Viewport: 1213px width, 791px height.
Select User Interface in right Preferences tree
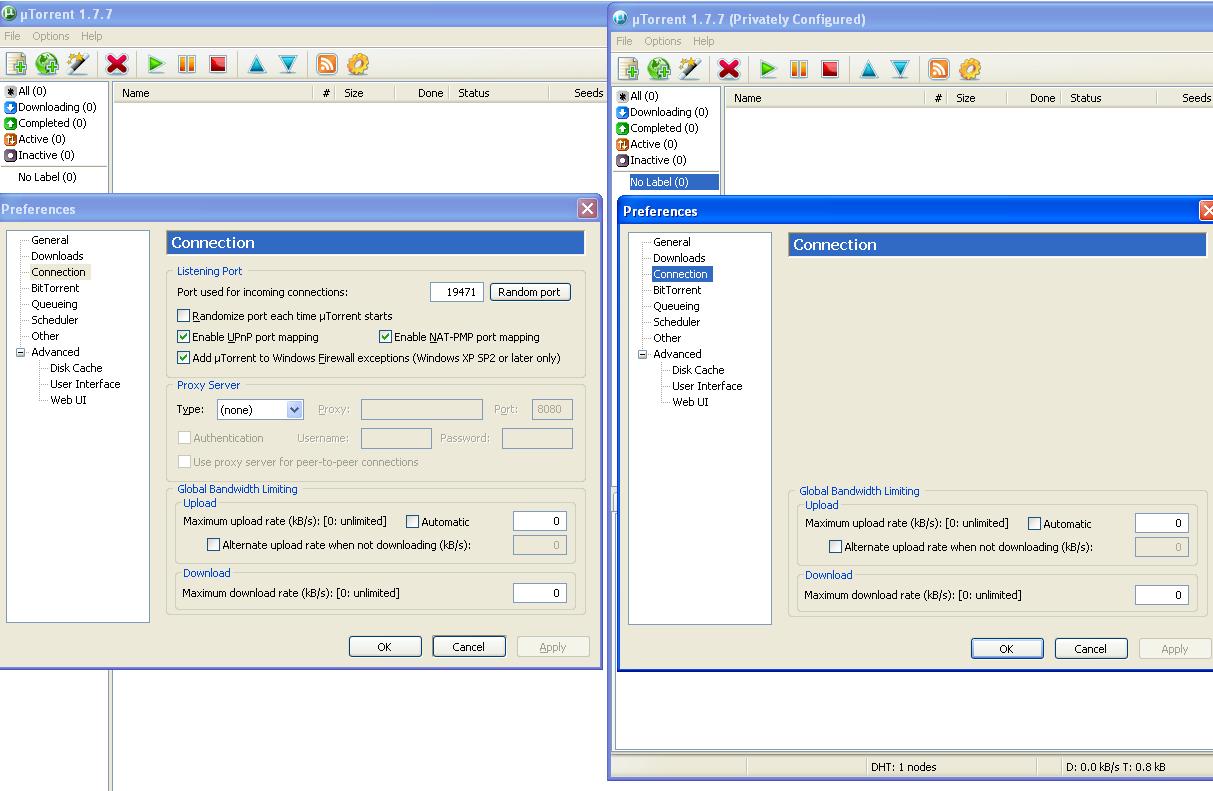click(707, 386)
